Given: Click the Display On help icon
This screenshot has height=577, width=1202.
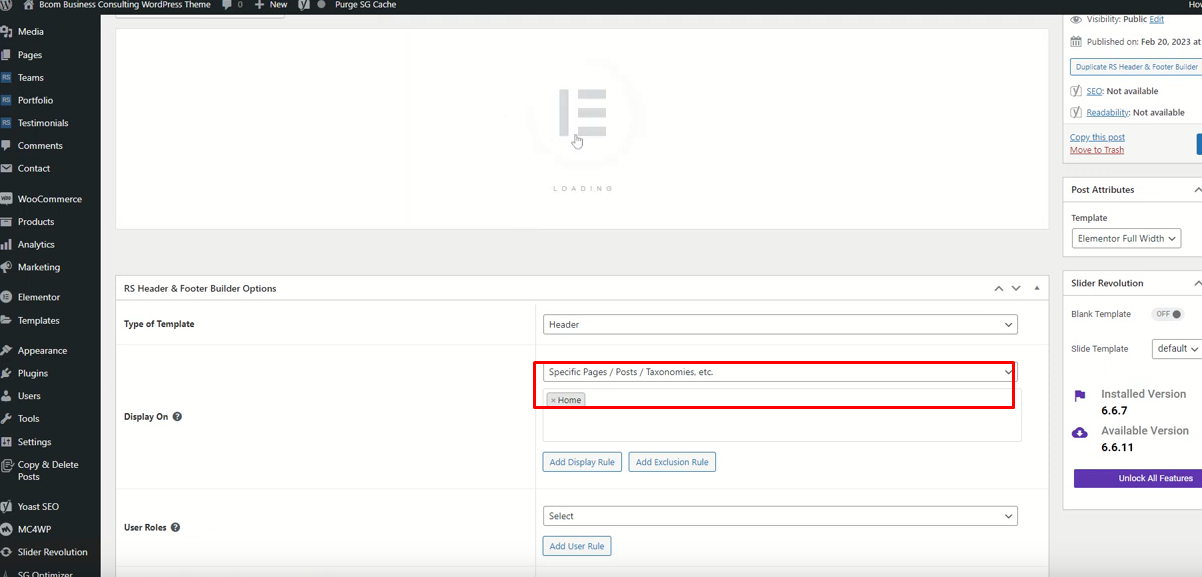Looking at the screenshot, I should pos(177,416).
